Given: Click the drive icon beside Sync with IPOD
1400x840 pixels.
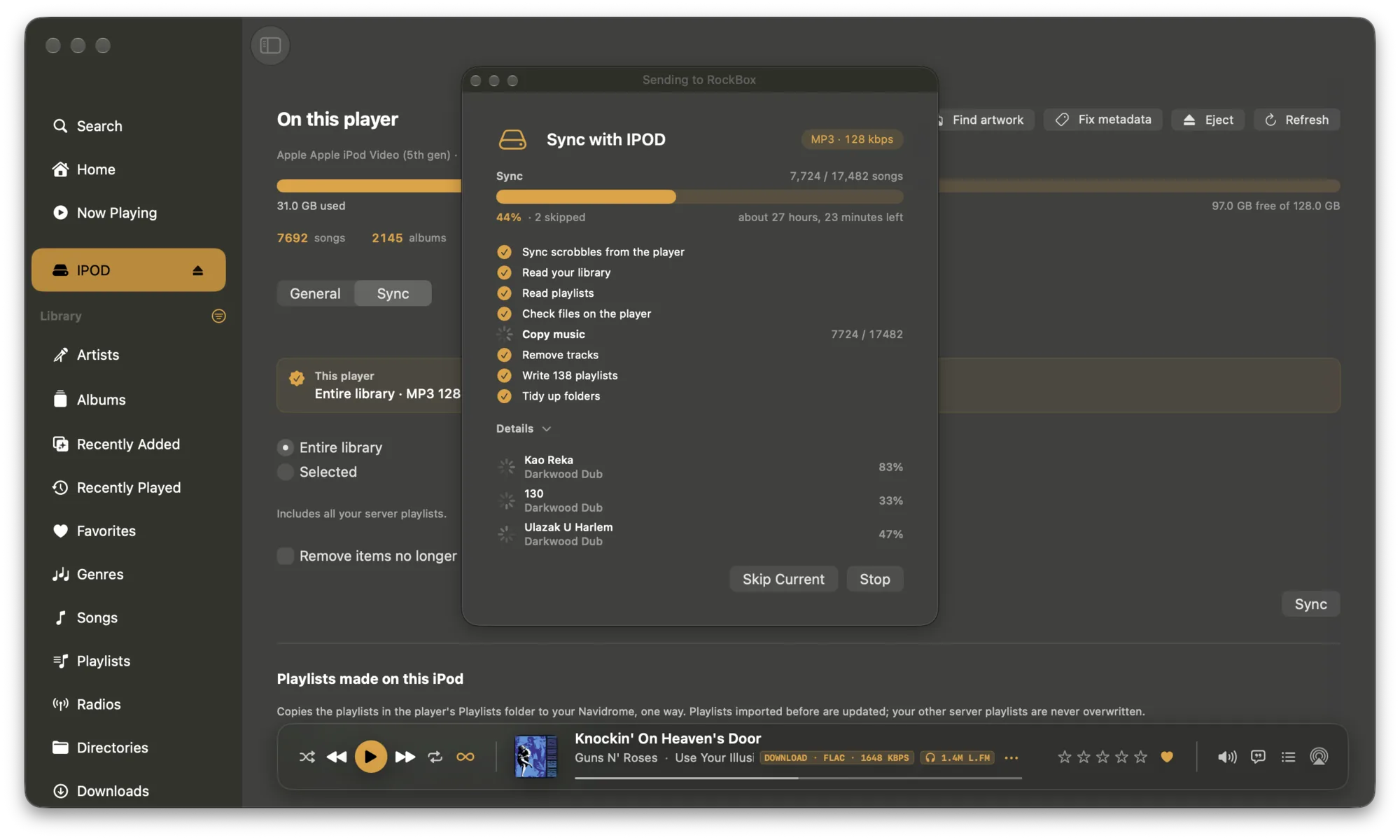Looking at the screenshot, I should click(512, 140).
